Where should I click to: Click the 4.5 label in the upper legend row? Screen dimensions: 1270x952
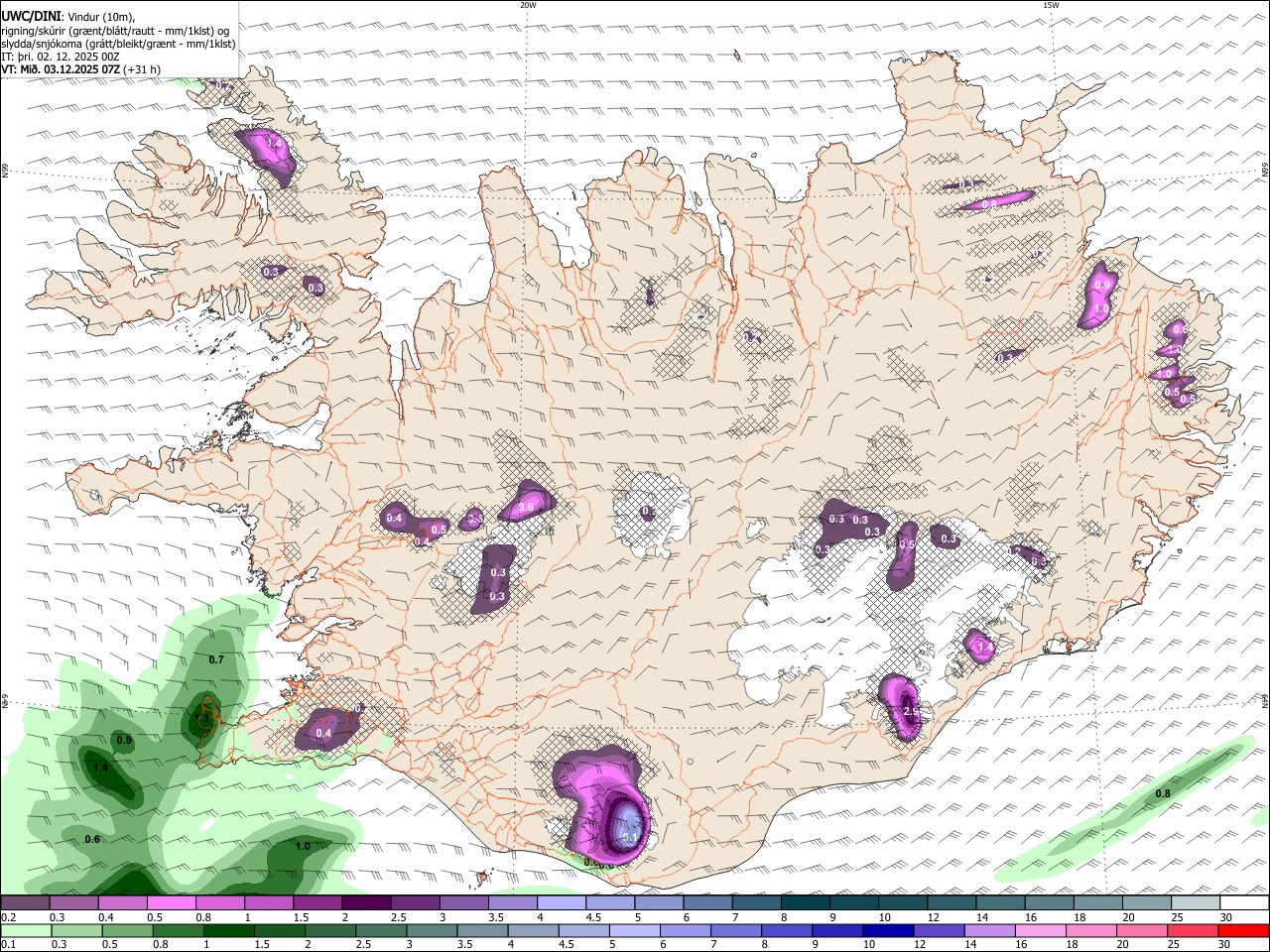593,917
